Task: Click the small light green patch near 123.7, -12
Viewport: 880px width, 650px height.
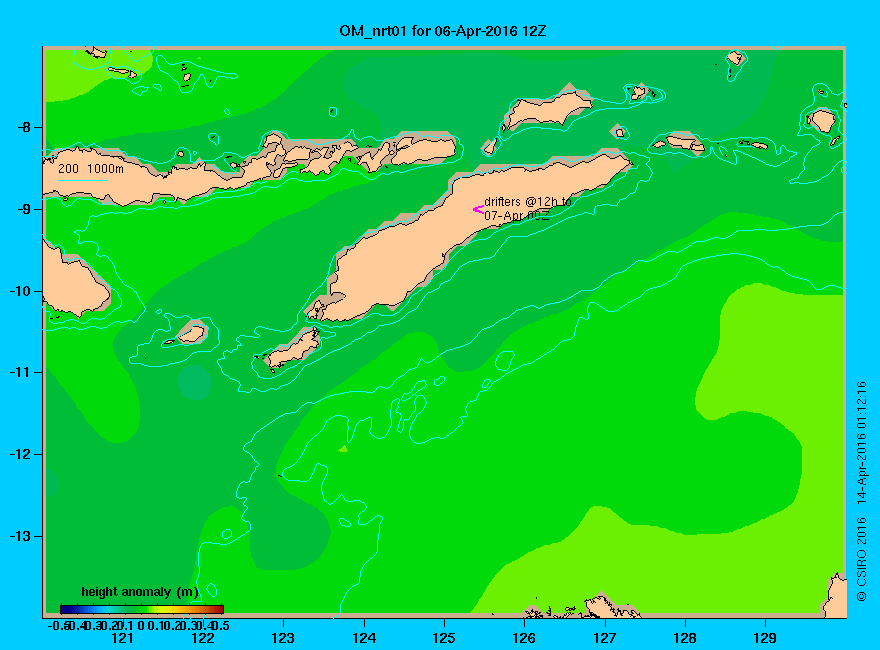Action: pyautogui.click(x=343, y=449)
